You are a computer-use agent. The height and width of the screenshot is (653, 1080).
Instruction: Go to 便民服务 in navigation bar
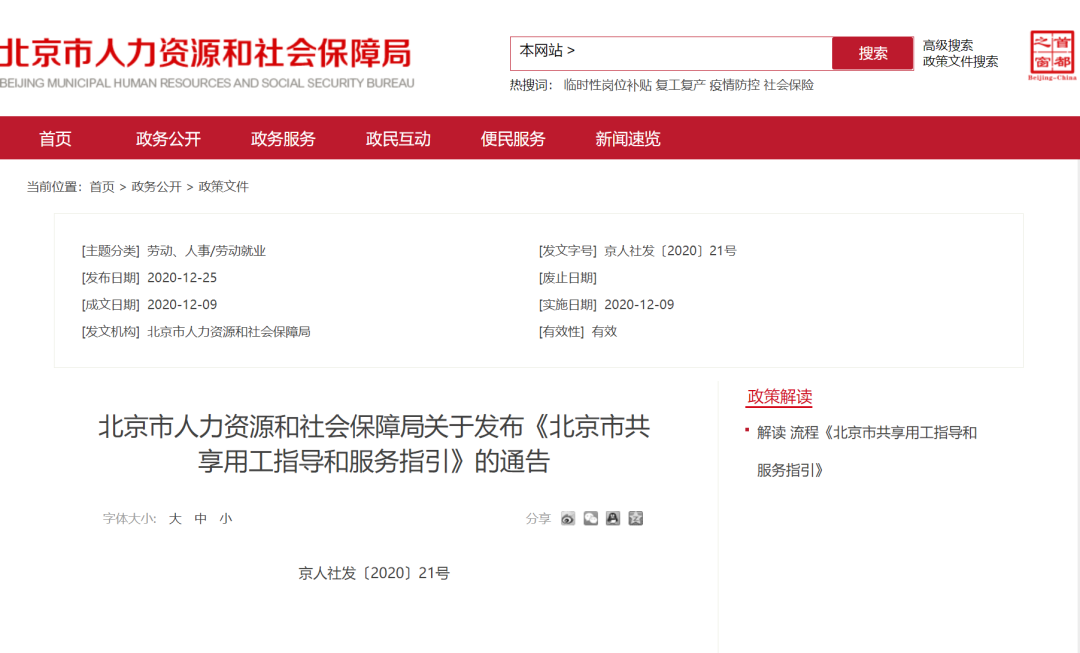pos(513,139)
